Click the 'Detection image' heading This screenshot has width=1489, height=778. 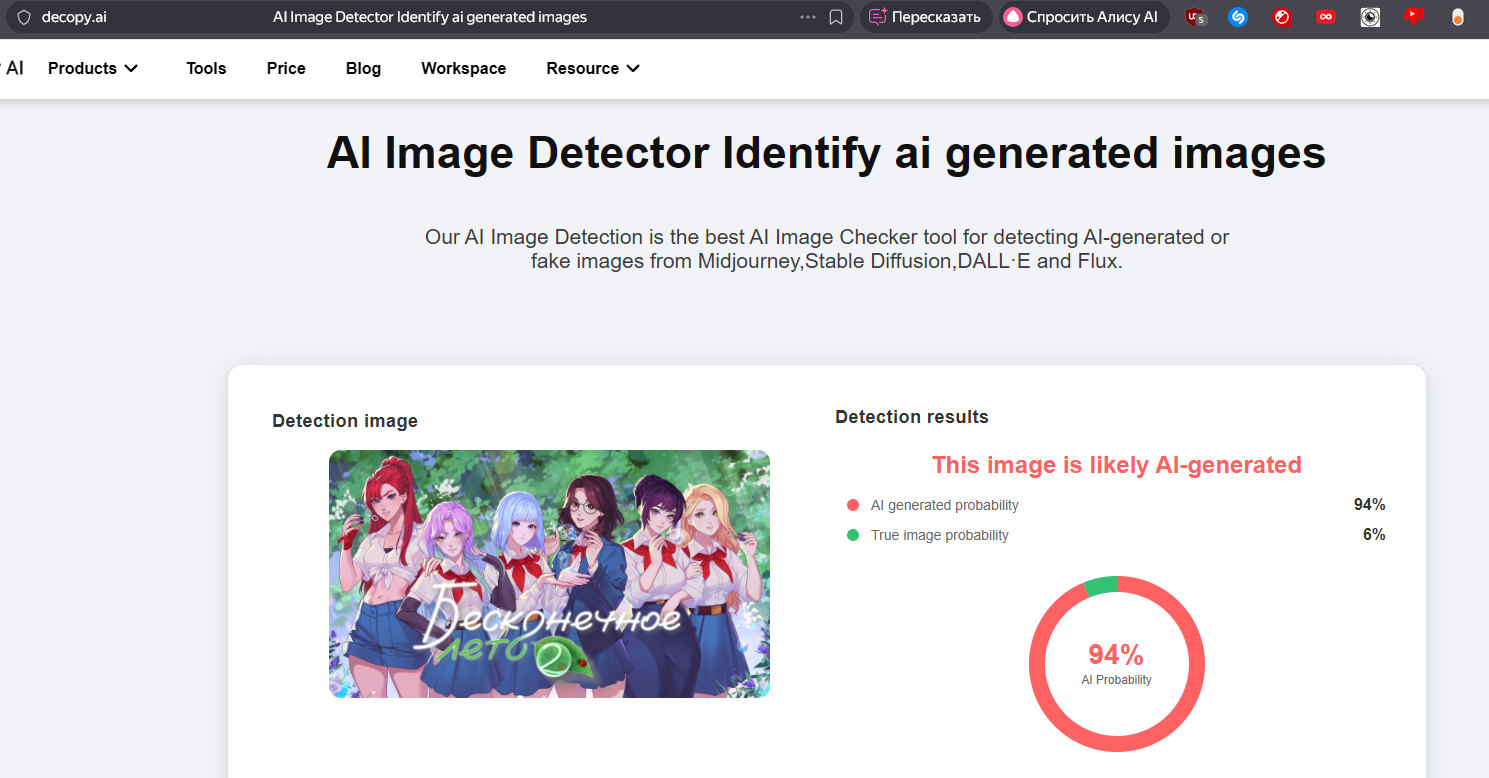click(x=345, y=421)
